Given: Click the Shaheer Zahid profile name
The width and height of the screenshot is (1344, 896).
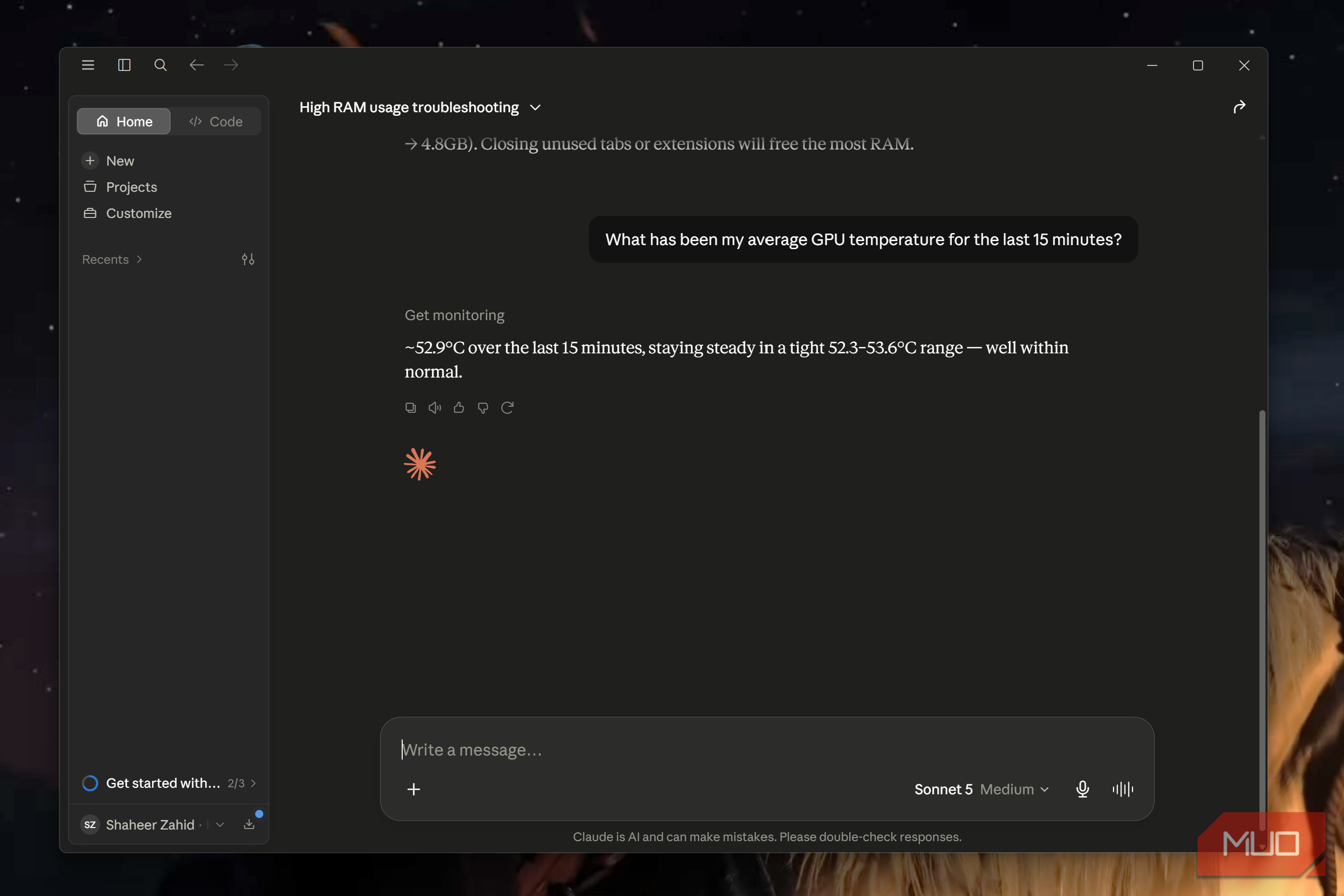Looking at the screenshot, I should pos(151,825).
